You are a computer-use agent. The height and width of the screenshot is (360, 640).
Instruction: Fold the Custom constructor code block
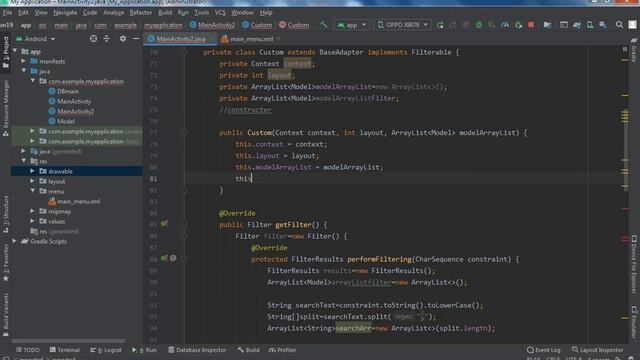184,133
